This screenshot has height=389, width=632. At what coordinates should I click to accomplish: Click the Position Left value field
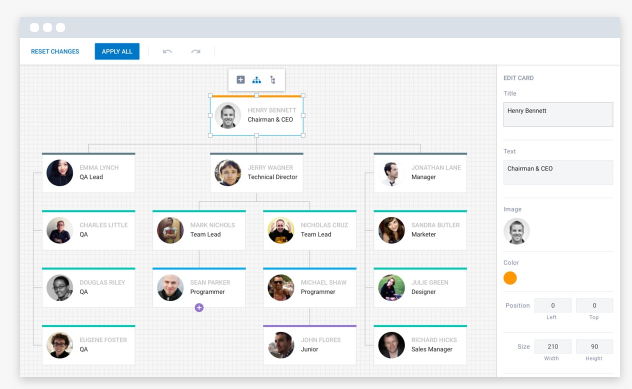coord(553,306)
